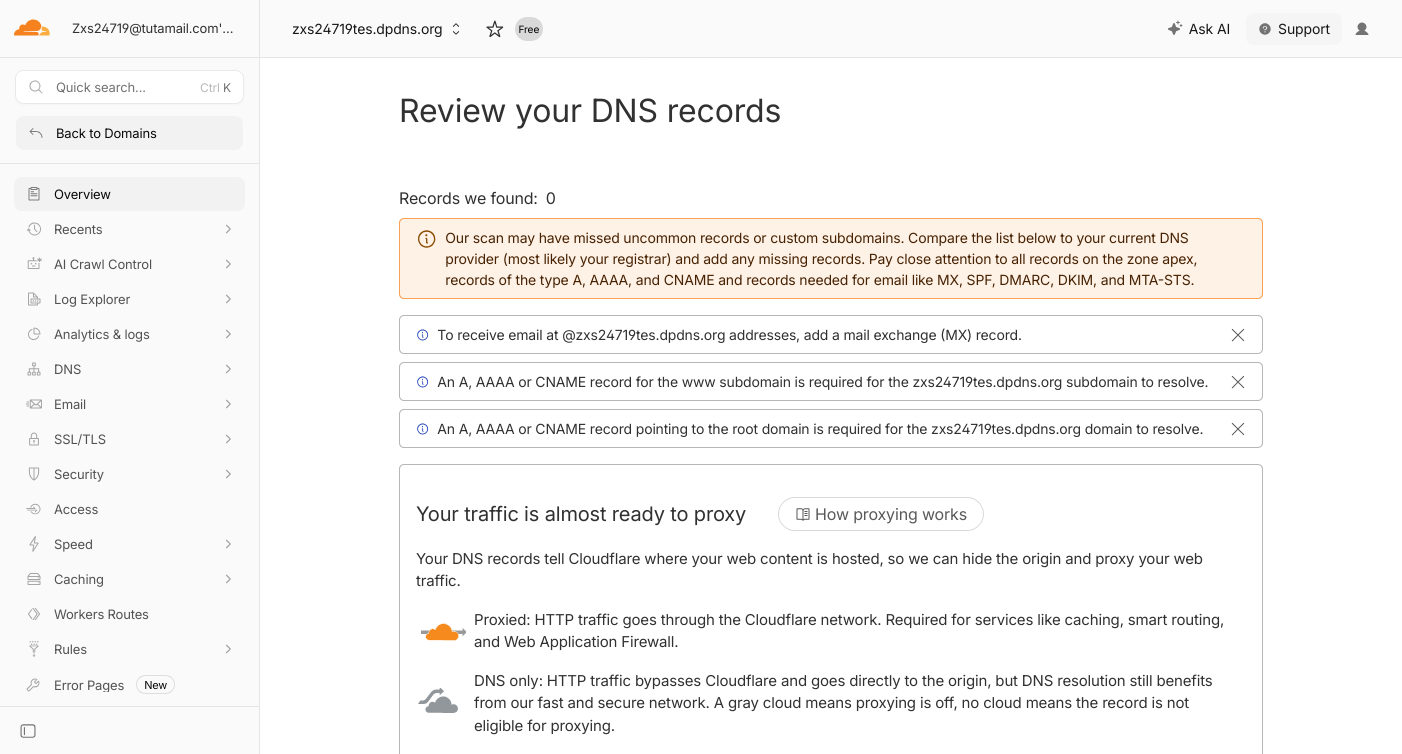Click the Rules funnel icon

(34, 649)
